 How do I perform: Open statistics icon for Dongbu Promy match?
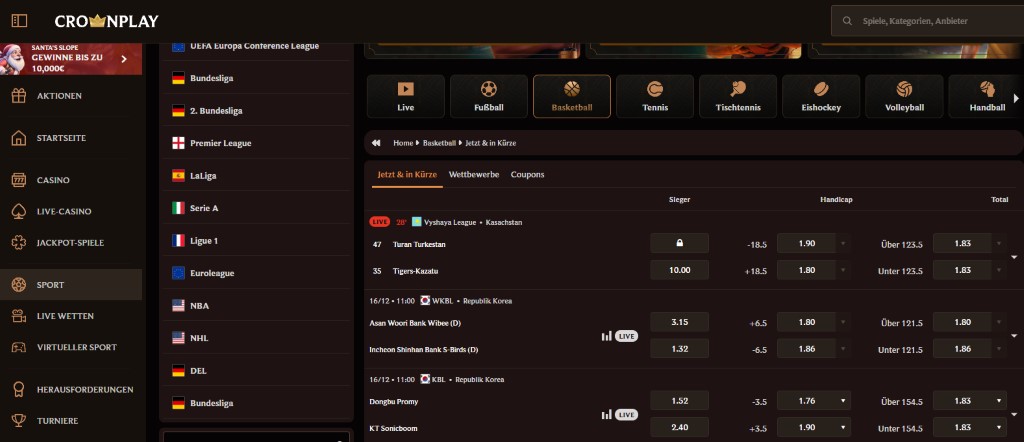[606, 414]
